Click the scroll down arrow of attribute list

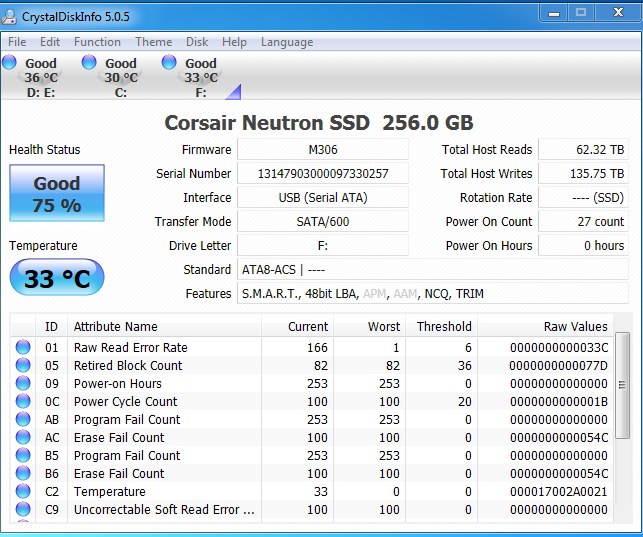622,513
